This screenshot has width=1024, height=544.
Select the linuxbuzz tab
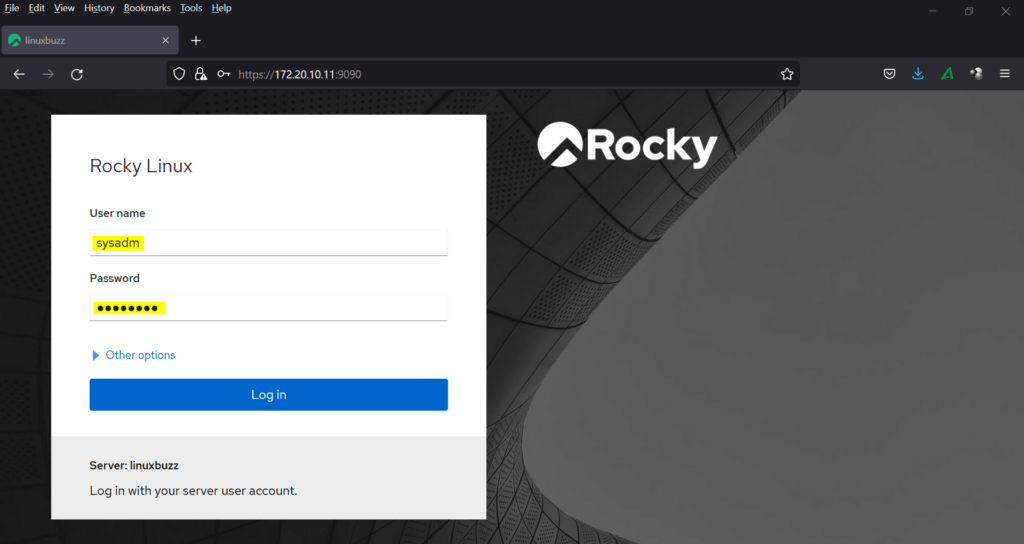click(x=90, y=40)
